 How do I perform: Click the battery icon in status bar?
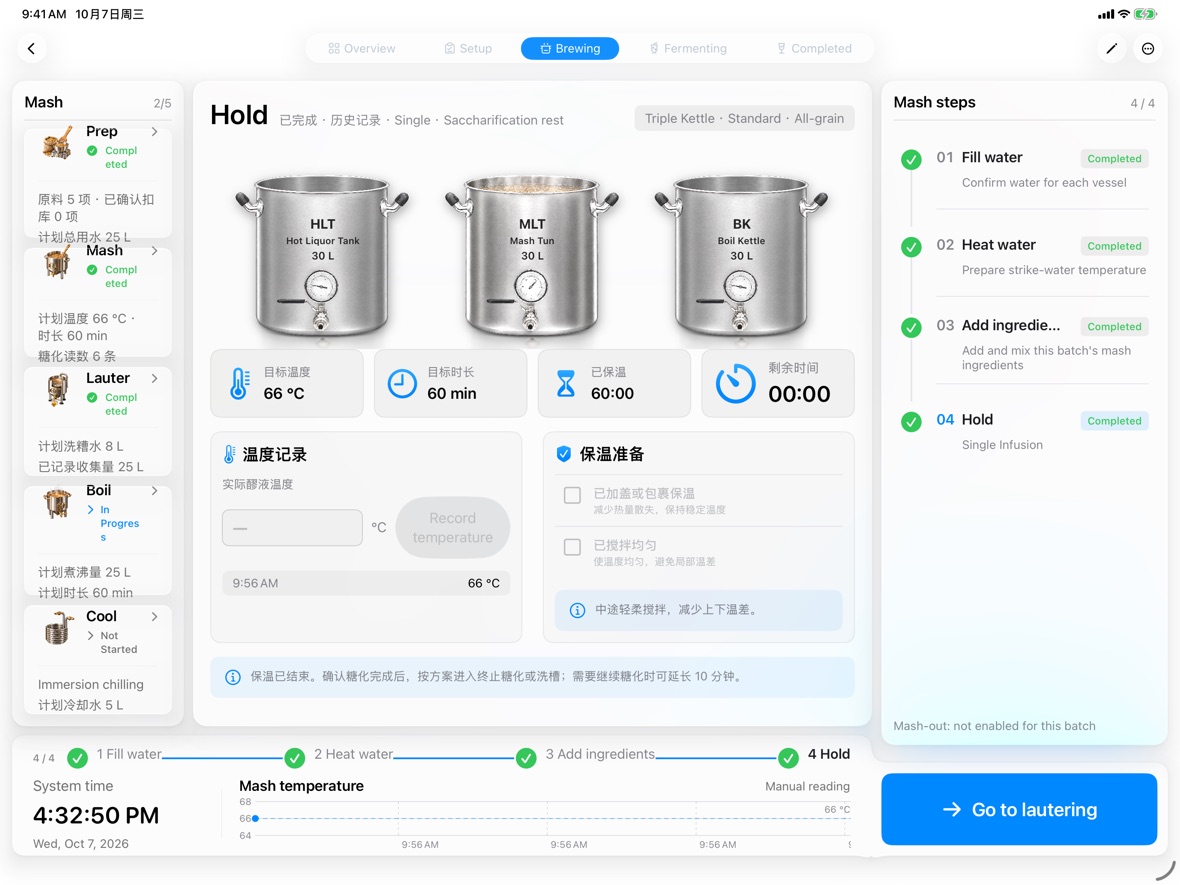point(1145,14)
